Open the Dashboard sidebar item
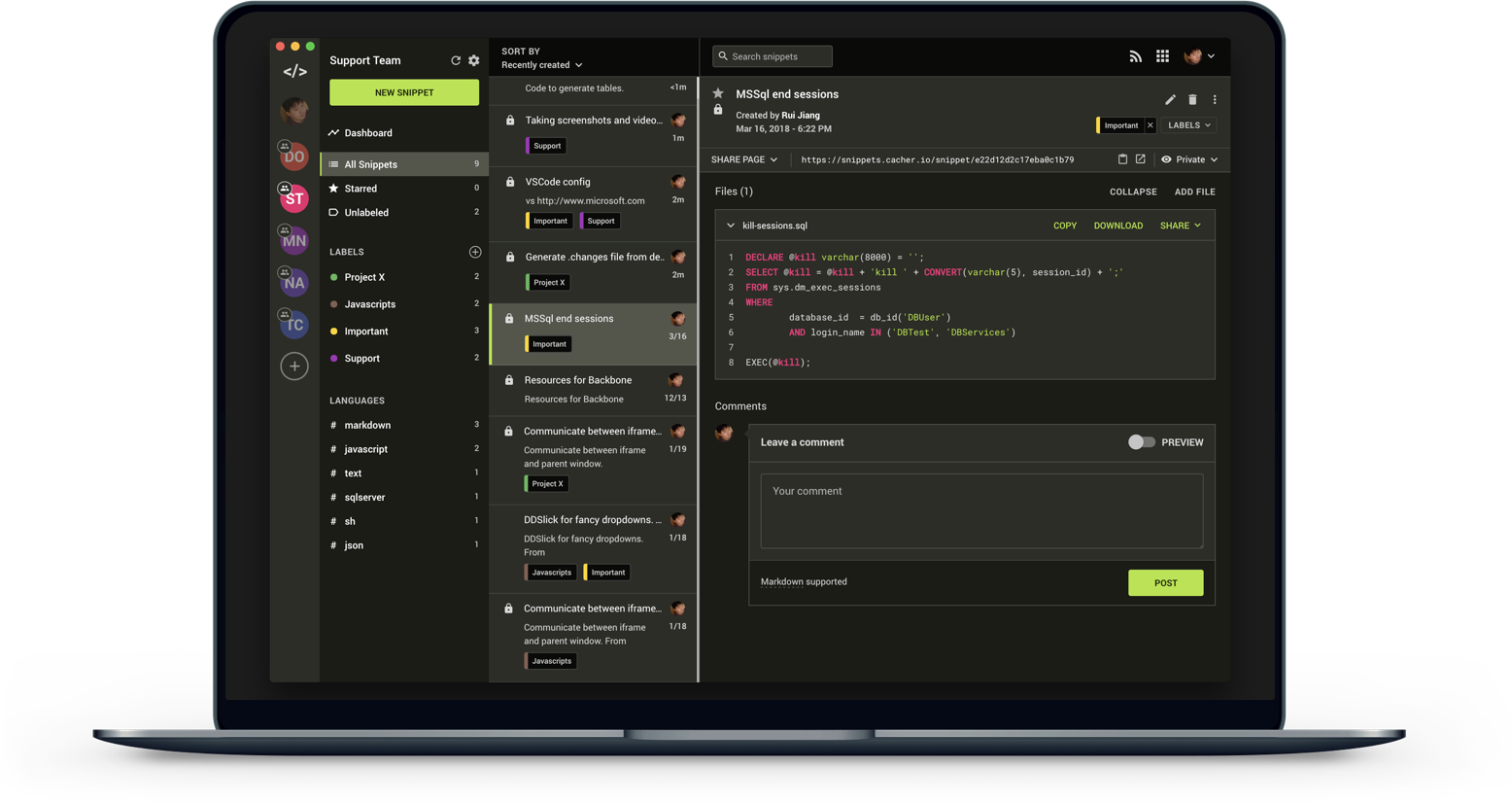The image size is (1512, 803). 368,133
